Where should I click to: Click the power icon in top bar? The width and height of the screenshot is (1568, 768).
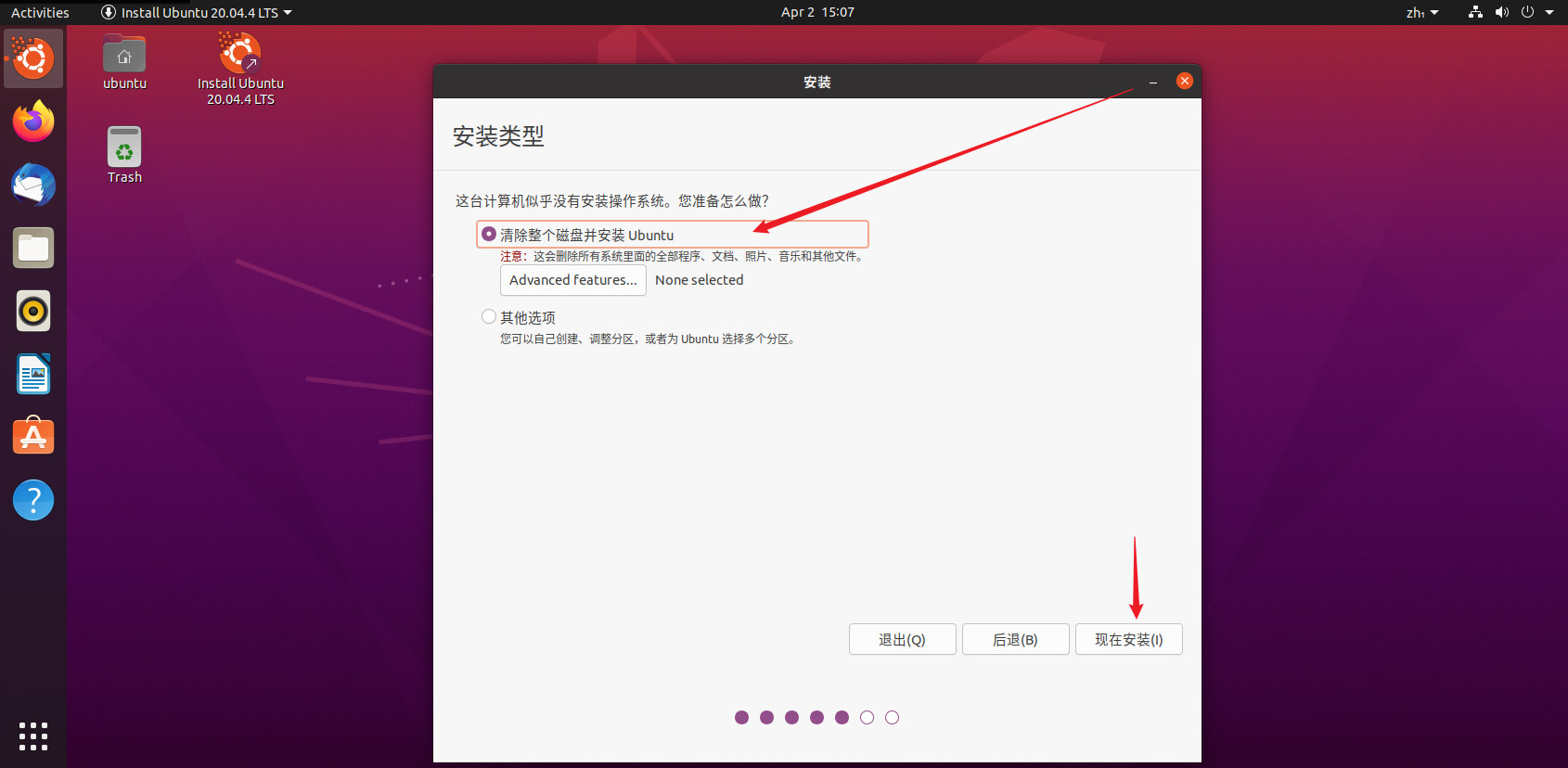(1527, 12)
